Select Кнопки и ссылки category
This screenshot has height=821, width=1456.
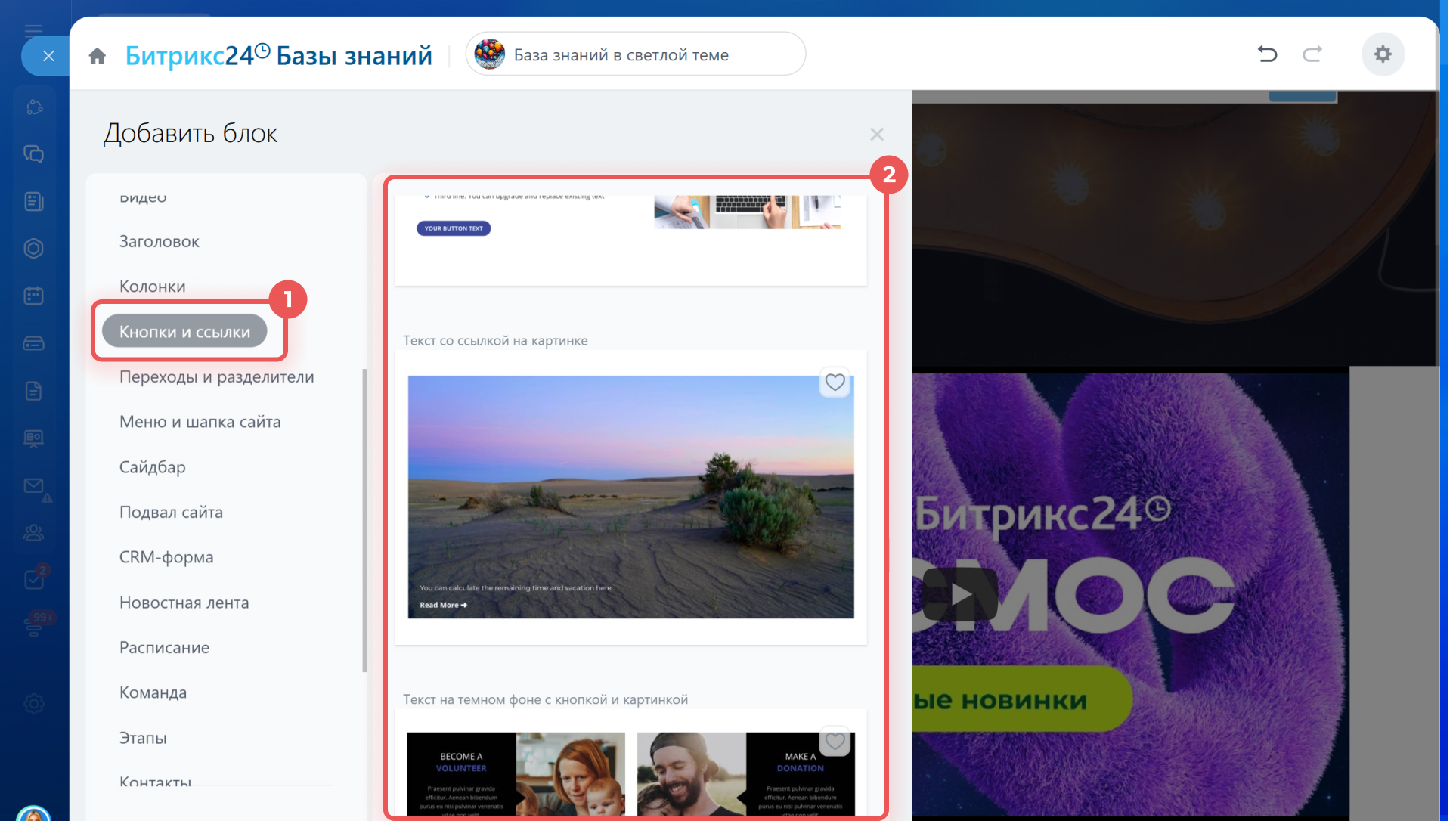pos(184,332)
